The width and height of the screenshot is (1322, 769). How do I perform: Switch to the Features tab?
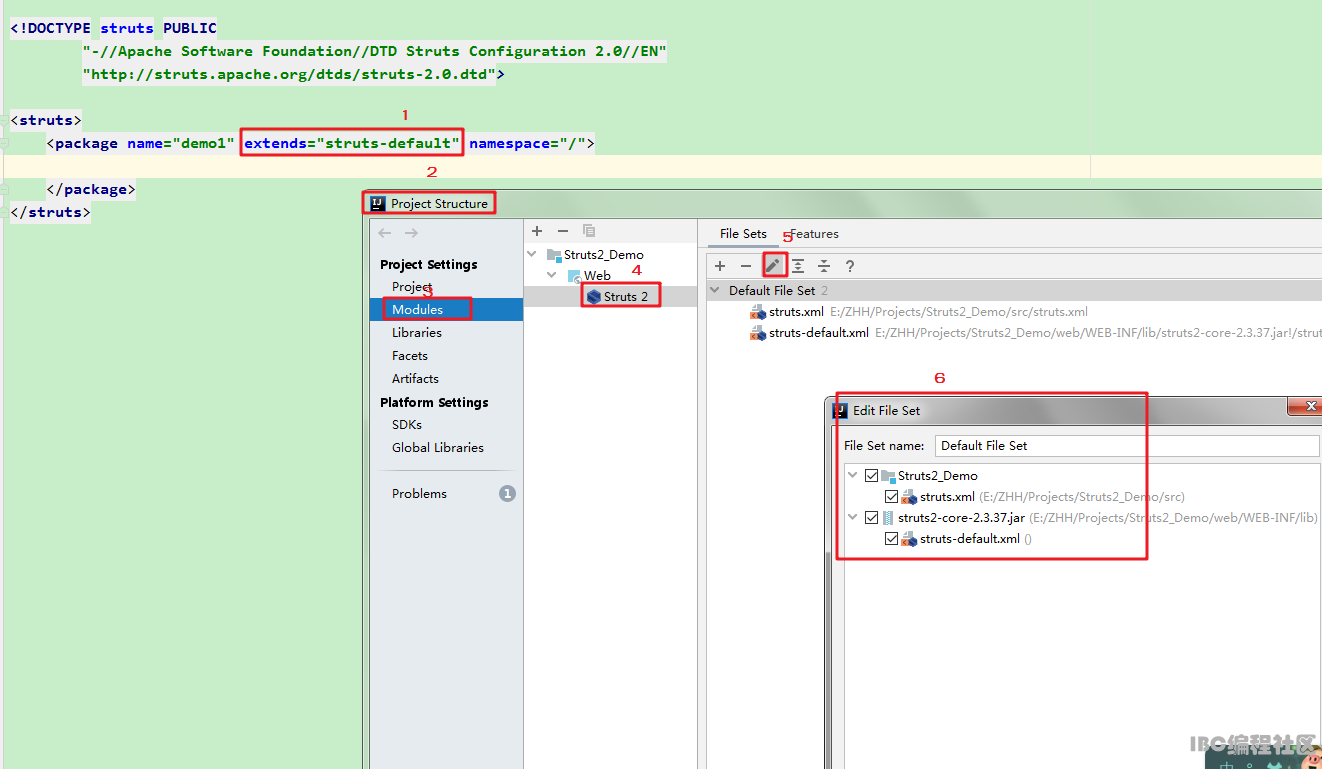tap(815, 234)
